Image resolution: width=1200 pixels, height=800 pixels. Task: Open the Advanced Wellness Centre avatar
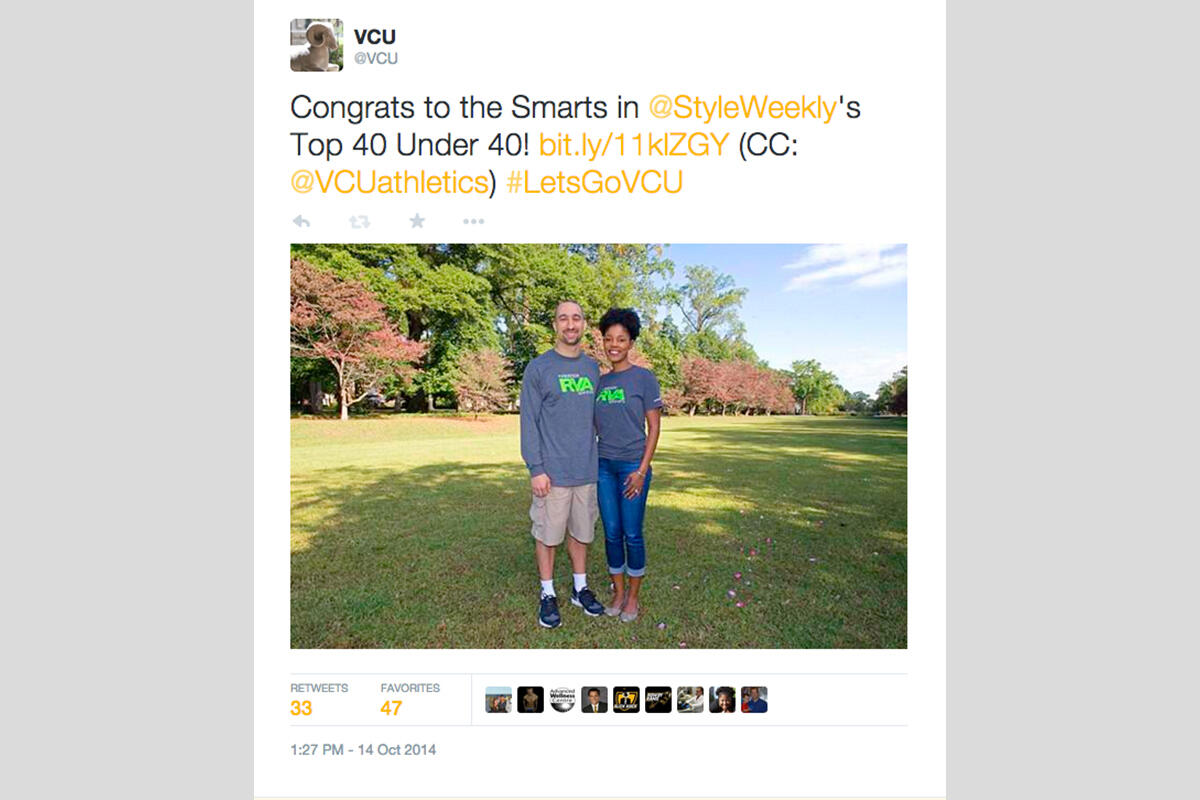pos(563,699)
